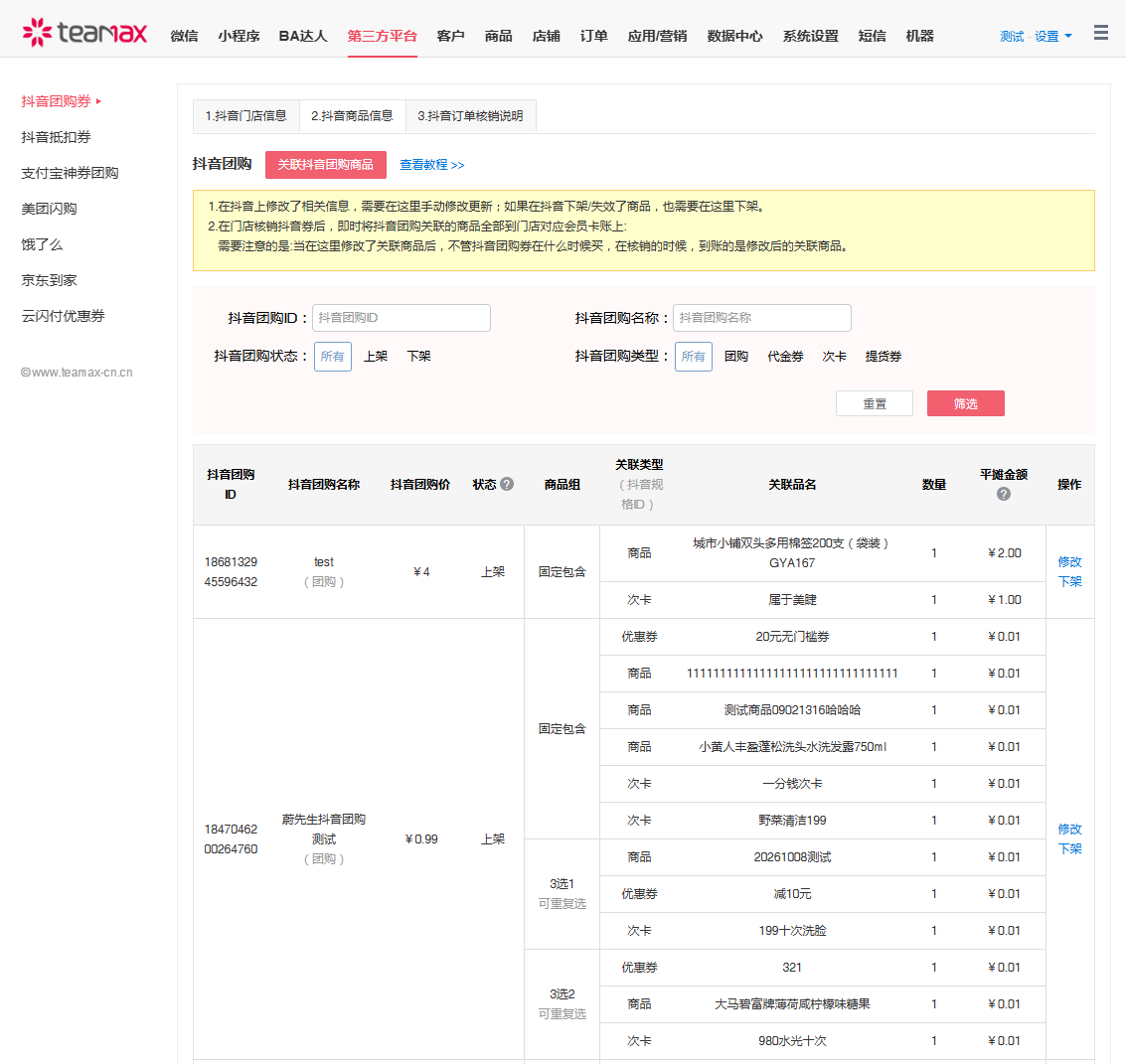Image resolution: width=1126 pixels, height=1064 pixels.
Task: Switch to 3.抖音订单核销说明 tab
Action: pos(471,115)
